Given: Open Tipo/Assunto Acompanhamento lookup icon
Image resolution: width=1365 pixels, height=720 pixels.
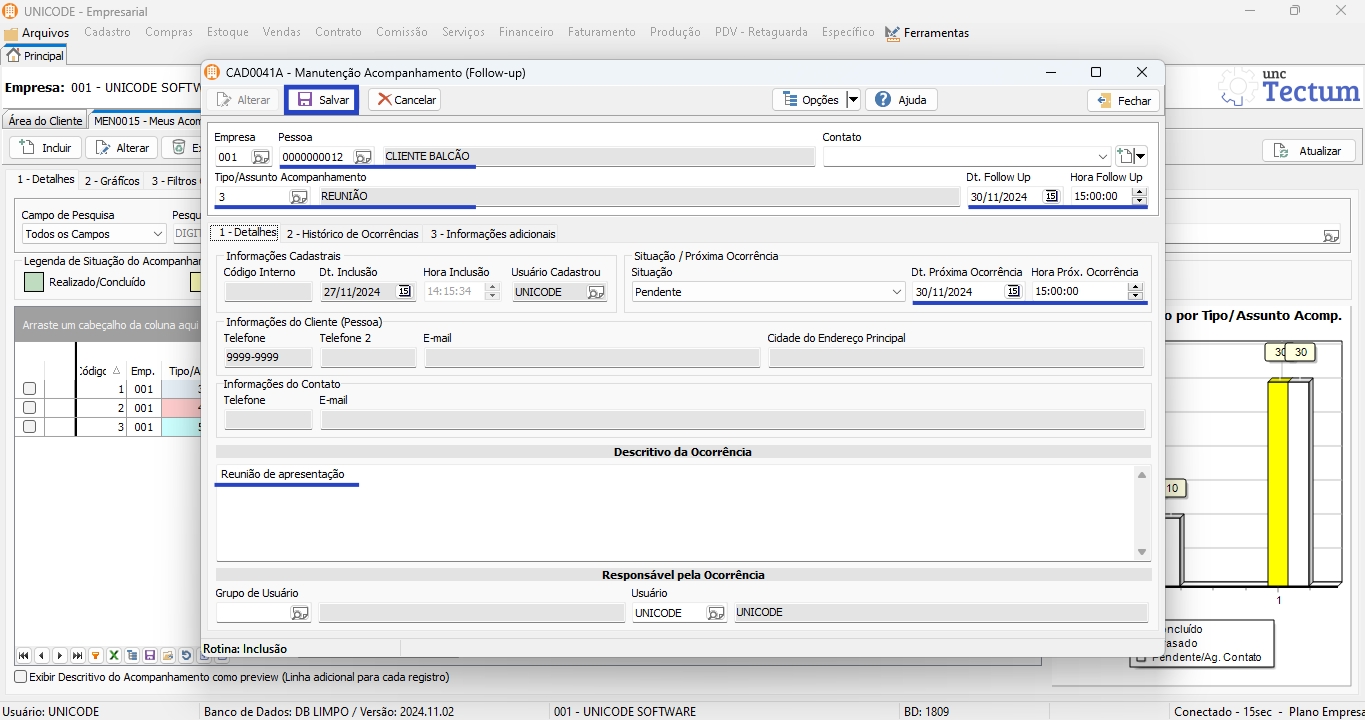Looking at the screenshot, I should (x=298, y=197).
